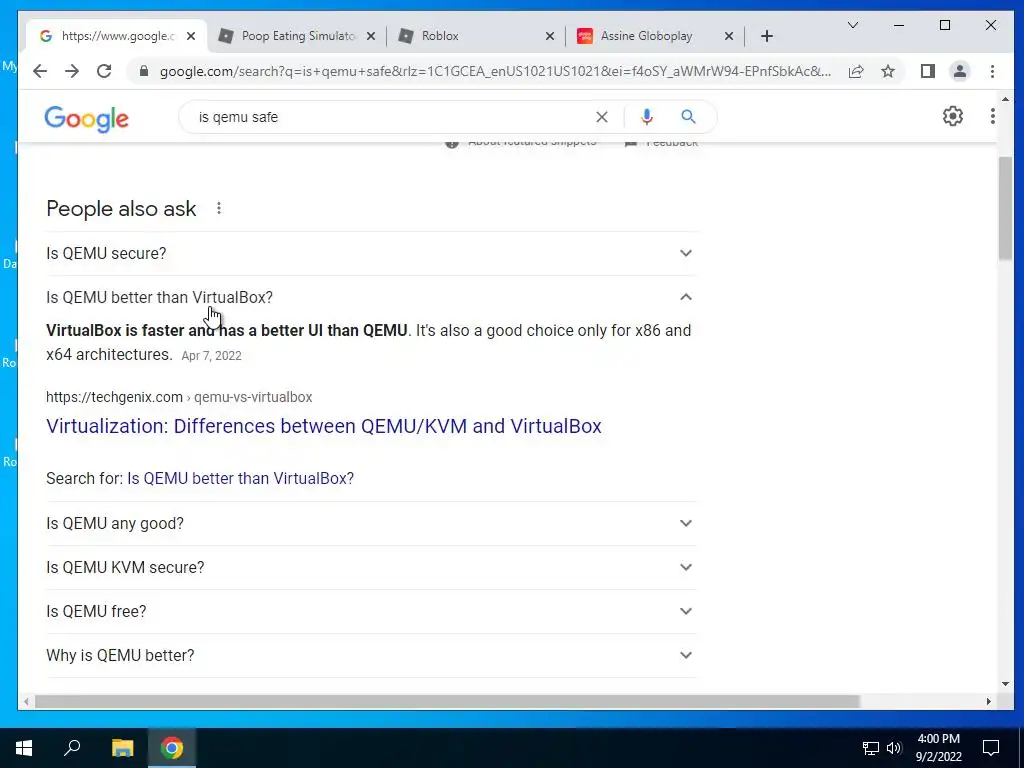Expand "Is QEMU secure?" question

pos(371,253)
